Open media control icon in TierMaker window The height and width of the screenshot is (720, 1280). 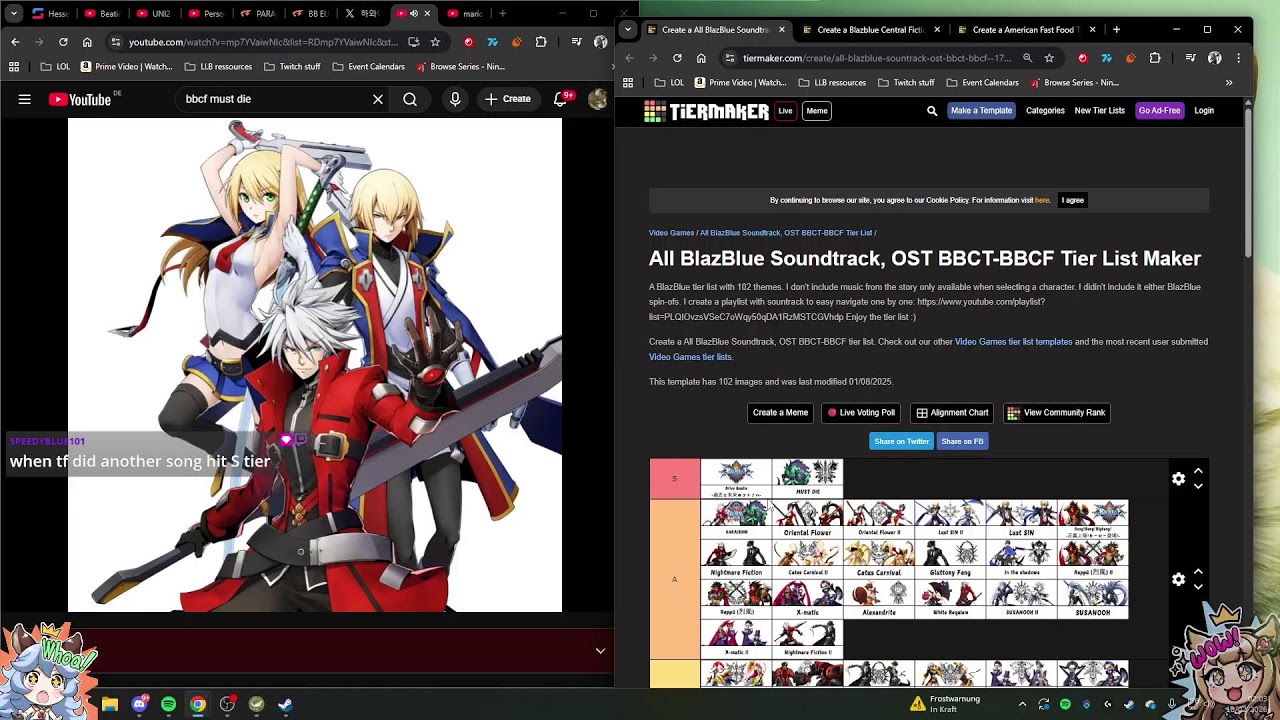pos(1190,58)
